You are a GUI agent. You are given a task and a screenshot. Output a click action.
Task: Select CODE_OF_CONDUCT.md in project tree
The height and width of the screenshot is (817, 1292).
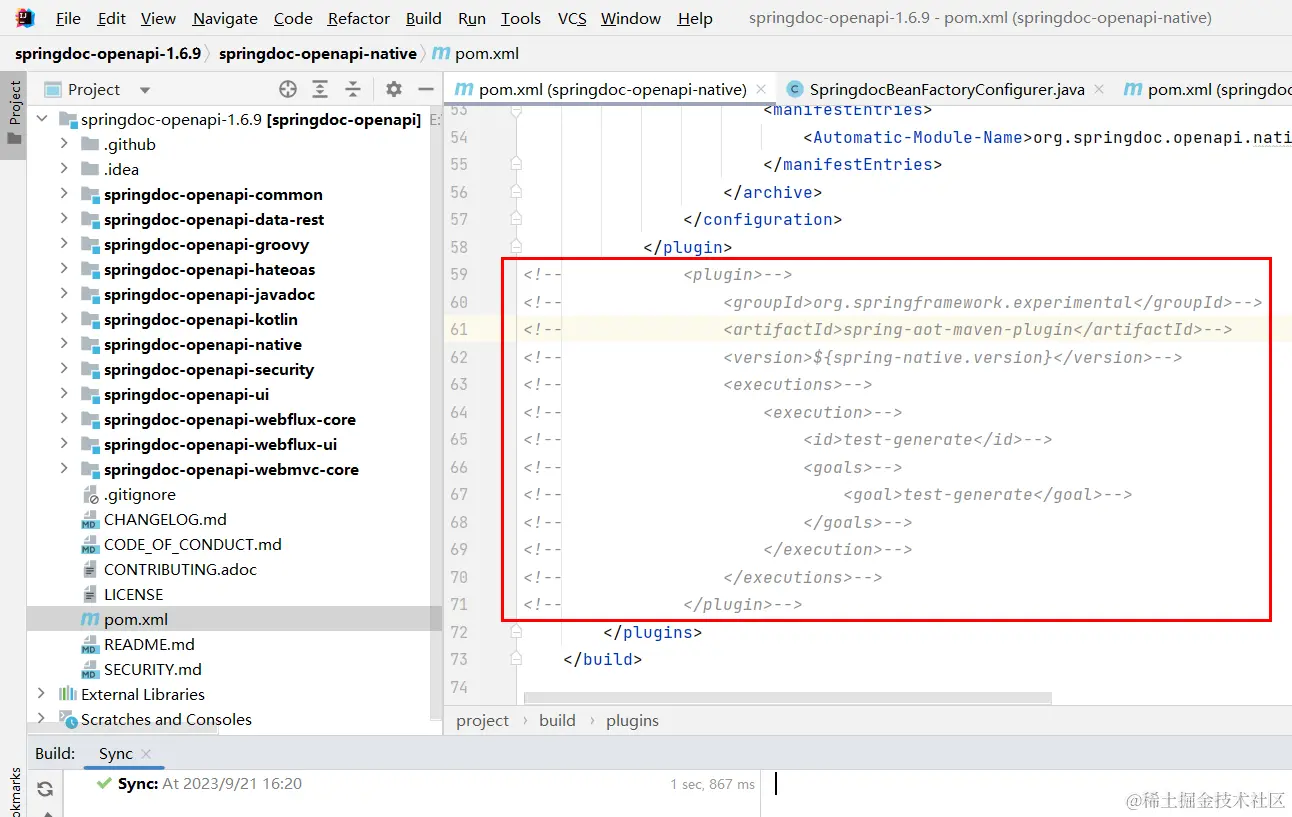coord(193,544)
